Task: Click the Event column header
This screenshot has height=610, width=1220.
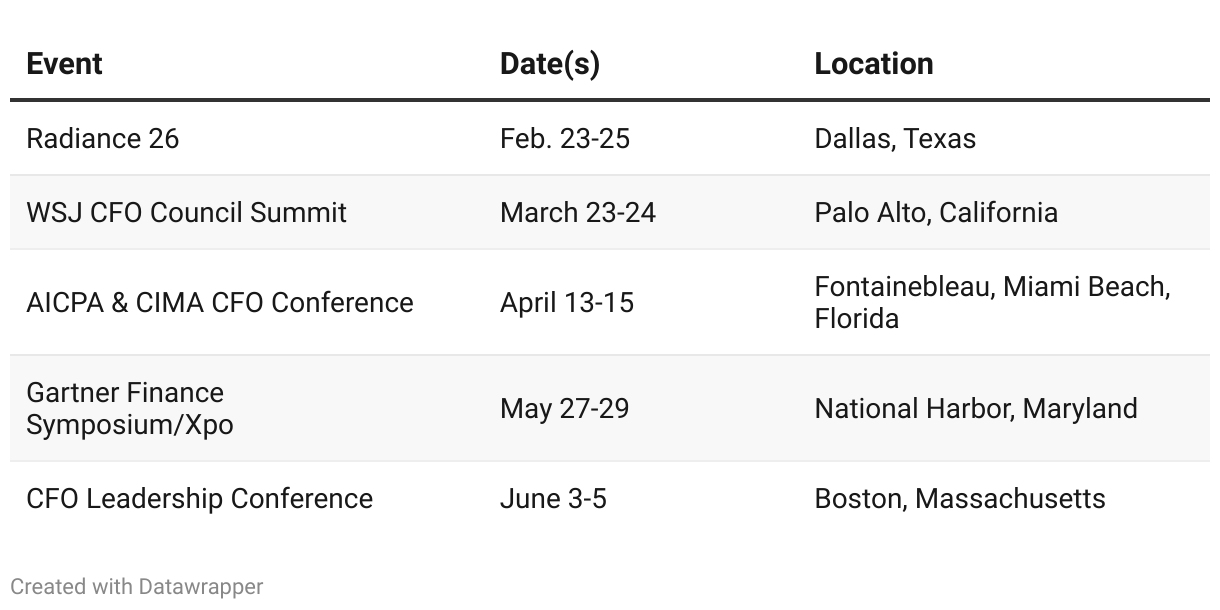Action: [x=64, y=64]
